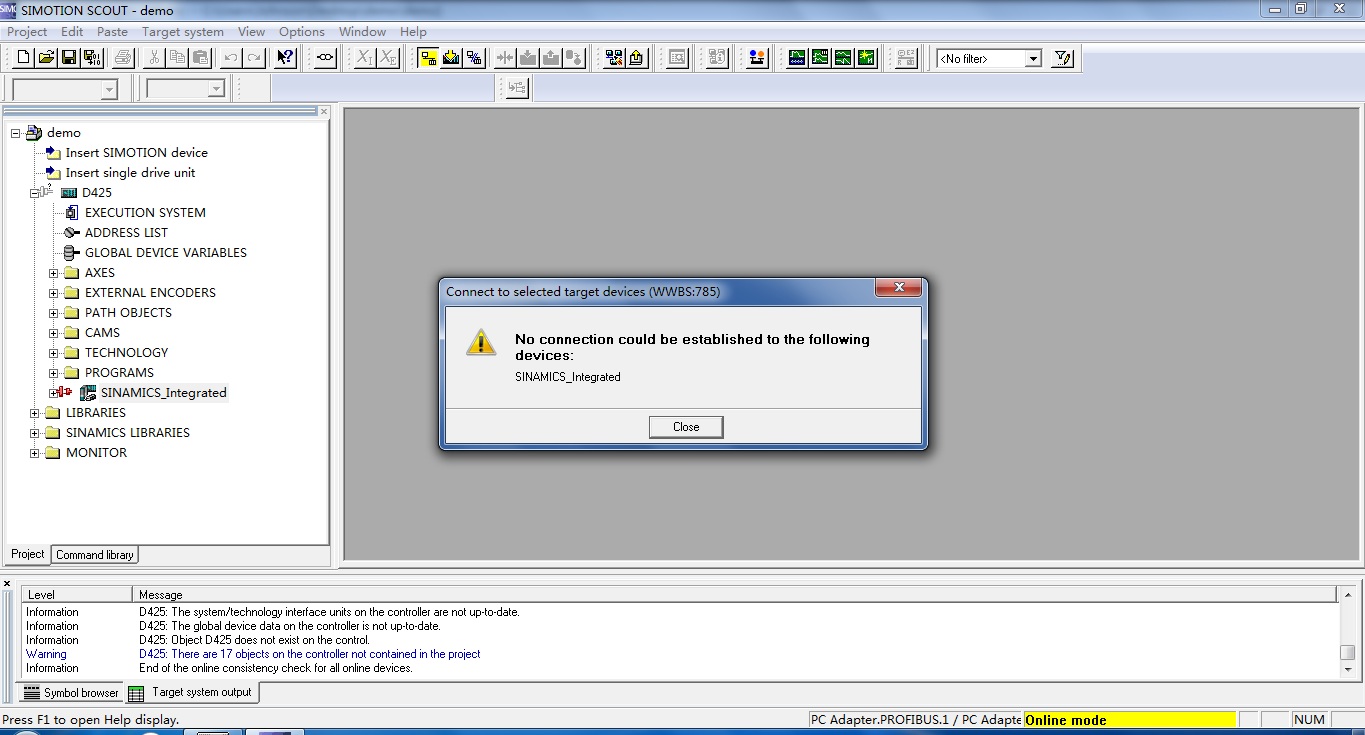Screen dimensions: 1365x735
Task: Open the second empty toolbar combo box
Action: [185, 89]
